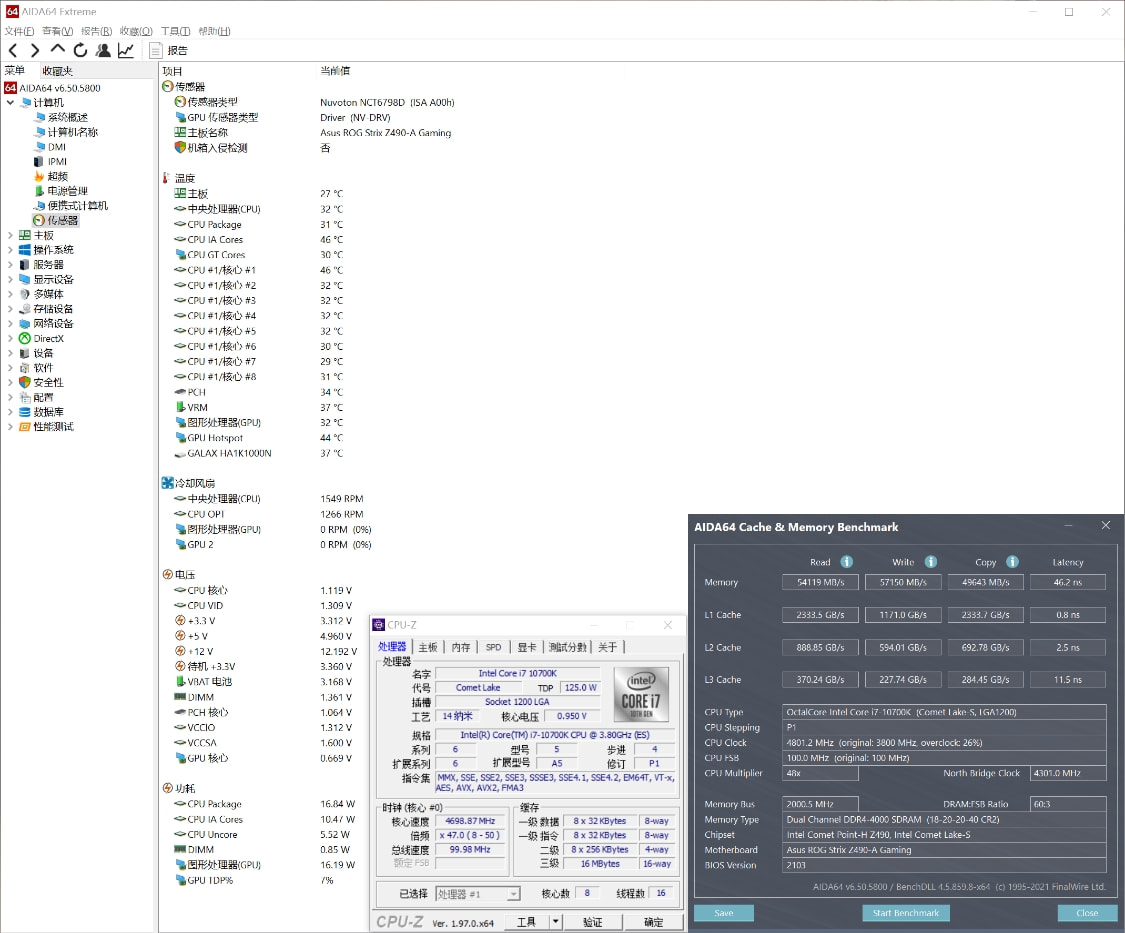
Task: Click Save button in benchmark window
Action: pos(724,913)
